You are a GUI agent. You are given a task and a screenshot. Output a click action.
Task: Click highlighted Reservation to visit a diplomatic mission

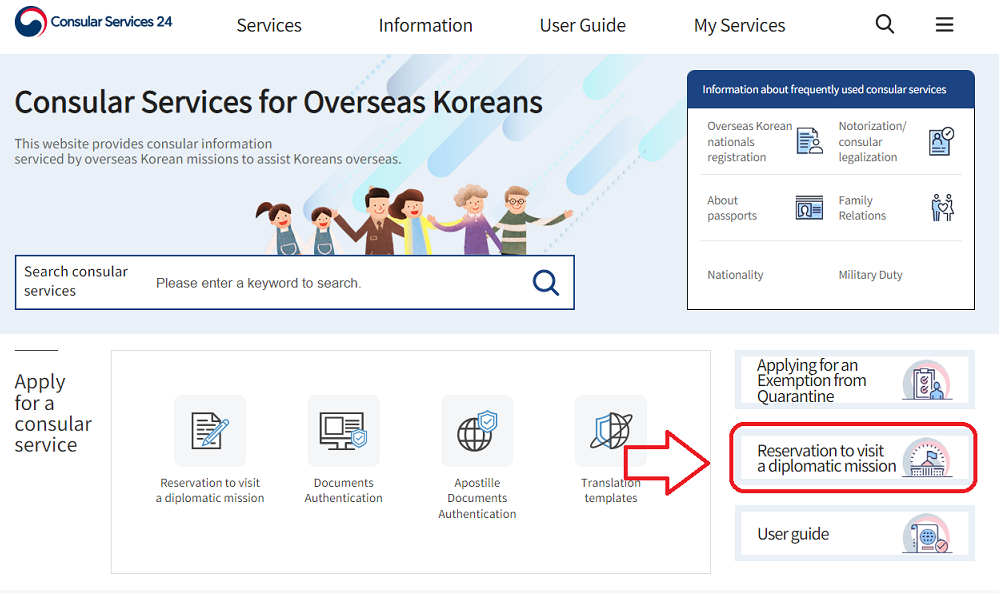coord(854,458)
